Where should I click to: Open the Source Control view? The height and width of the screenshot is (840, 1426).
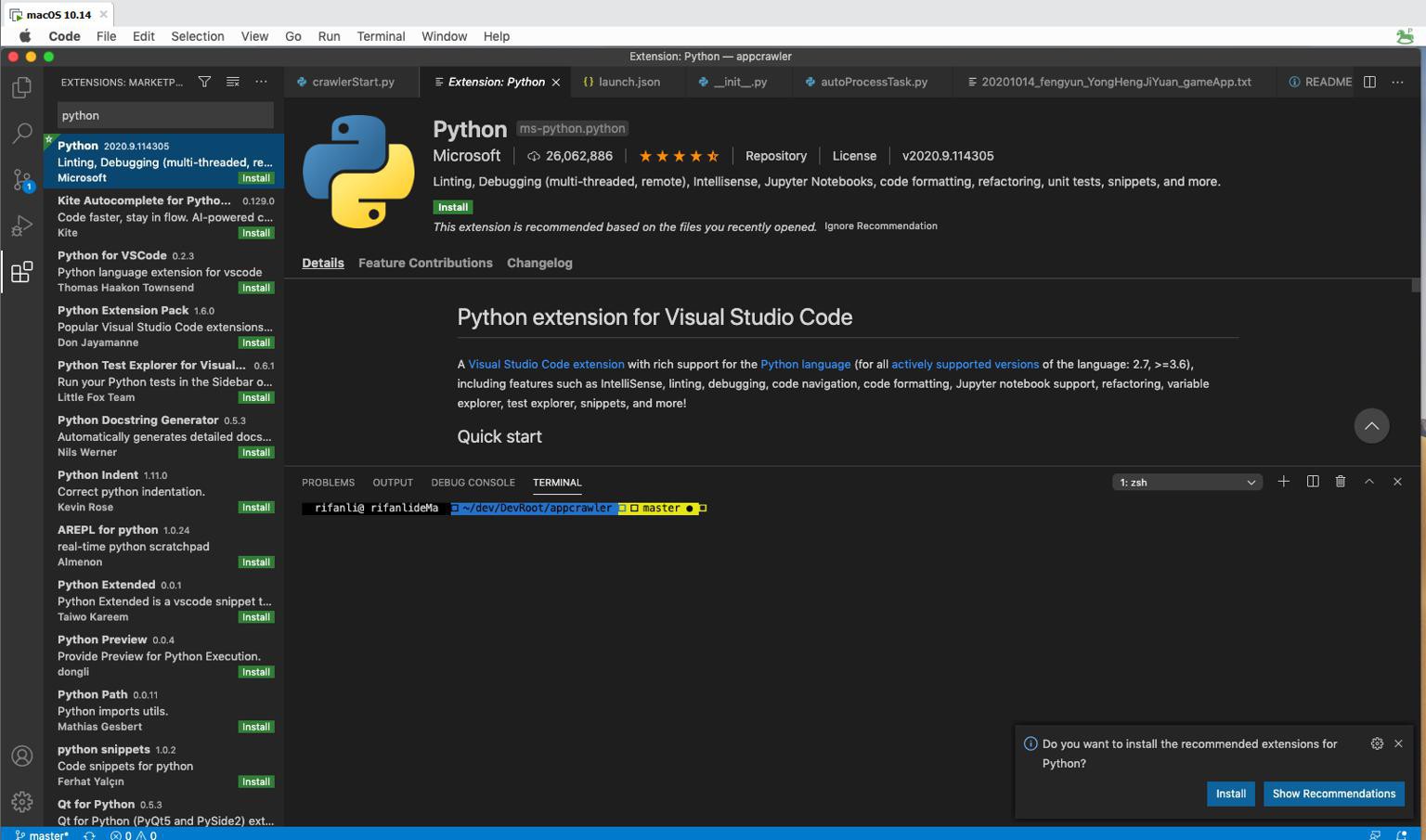click(21, 179)
